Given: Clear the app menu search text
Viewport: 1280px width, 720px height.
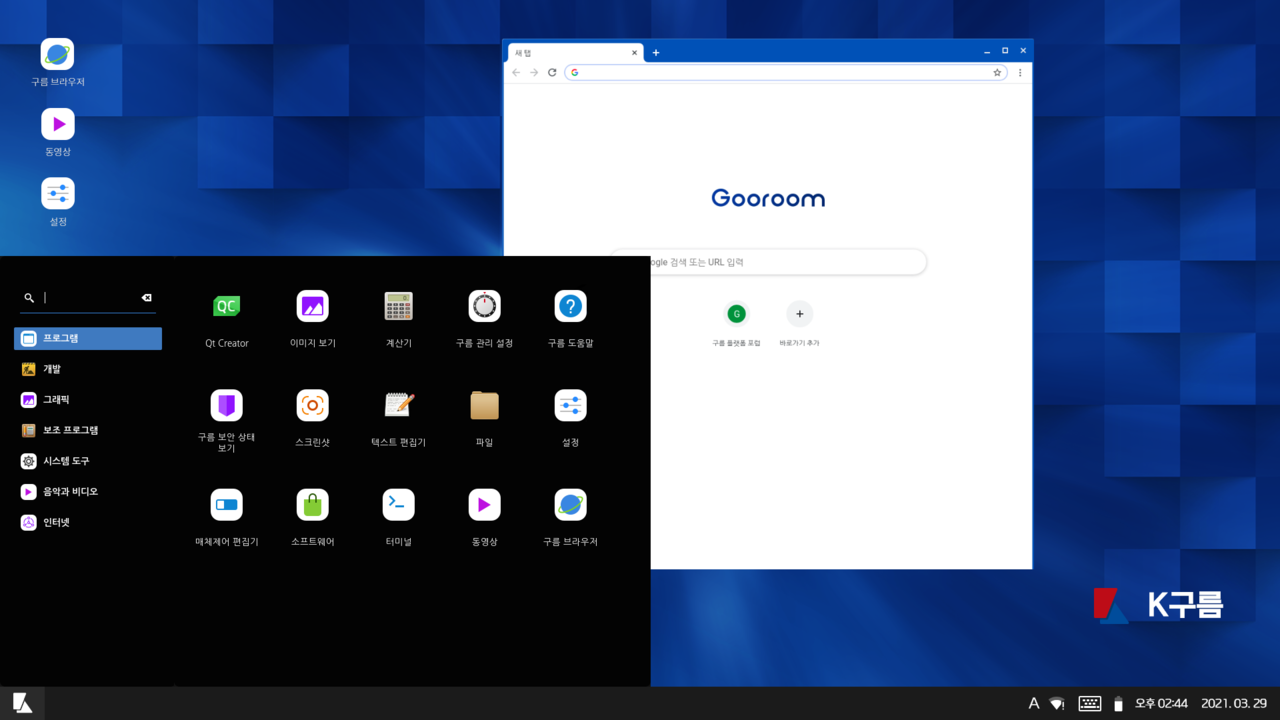Looking at the screenshot, I should click(146, 298).
